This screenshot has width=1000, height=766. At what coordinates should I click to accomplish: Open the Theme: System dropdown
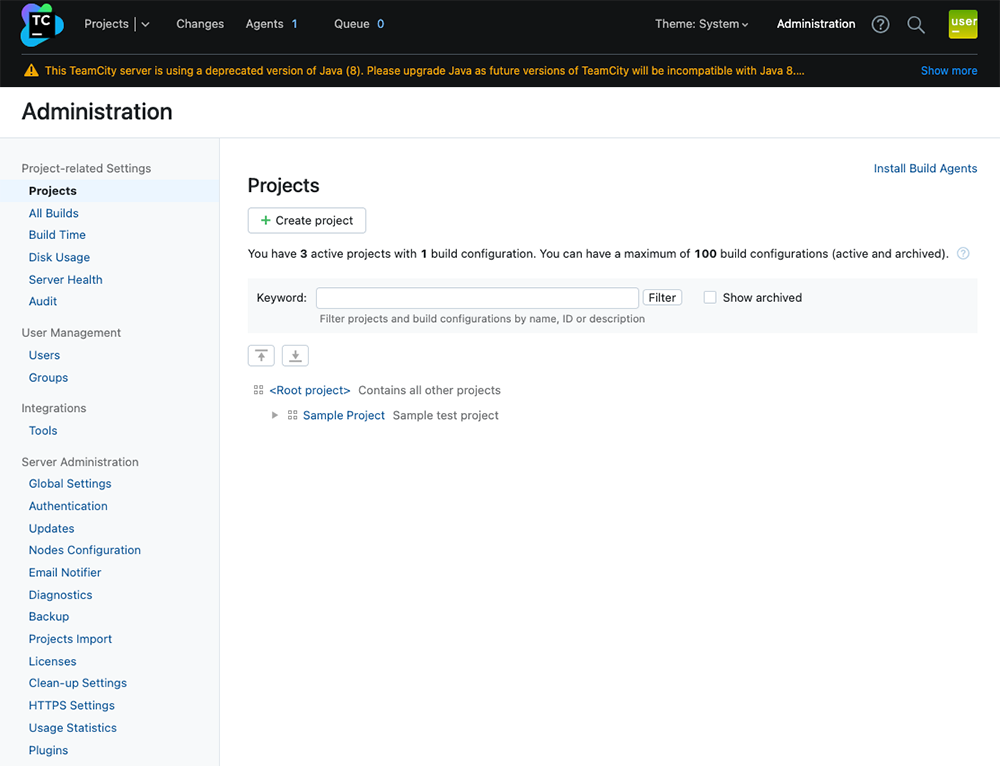click(x=701, y=24)
